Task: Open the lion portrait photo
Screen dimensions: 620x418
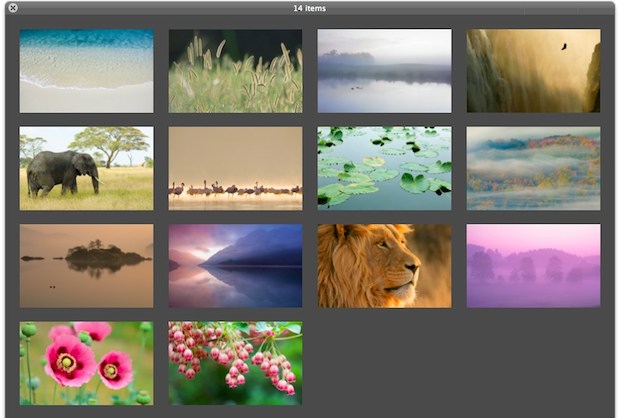Action: click(384, 265)
